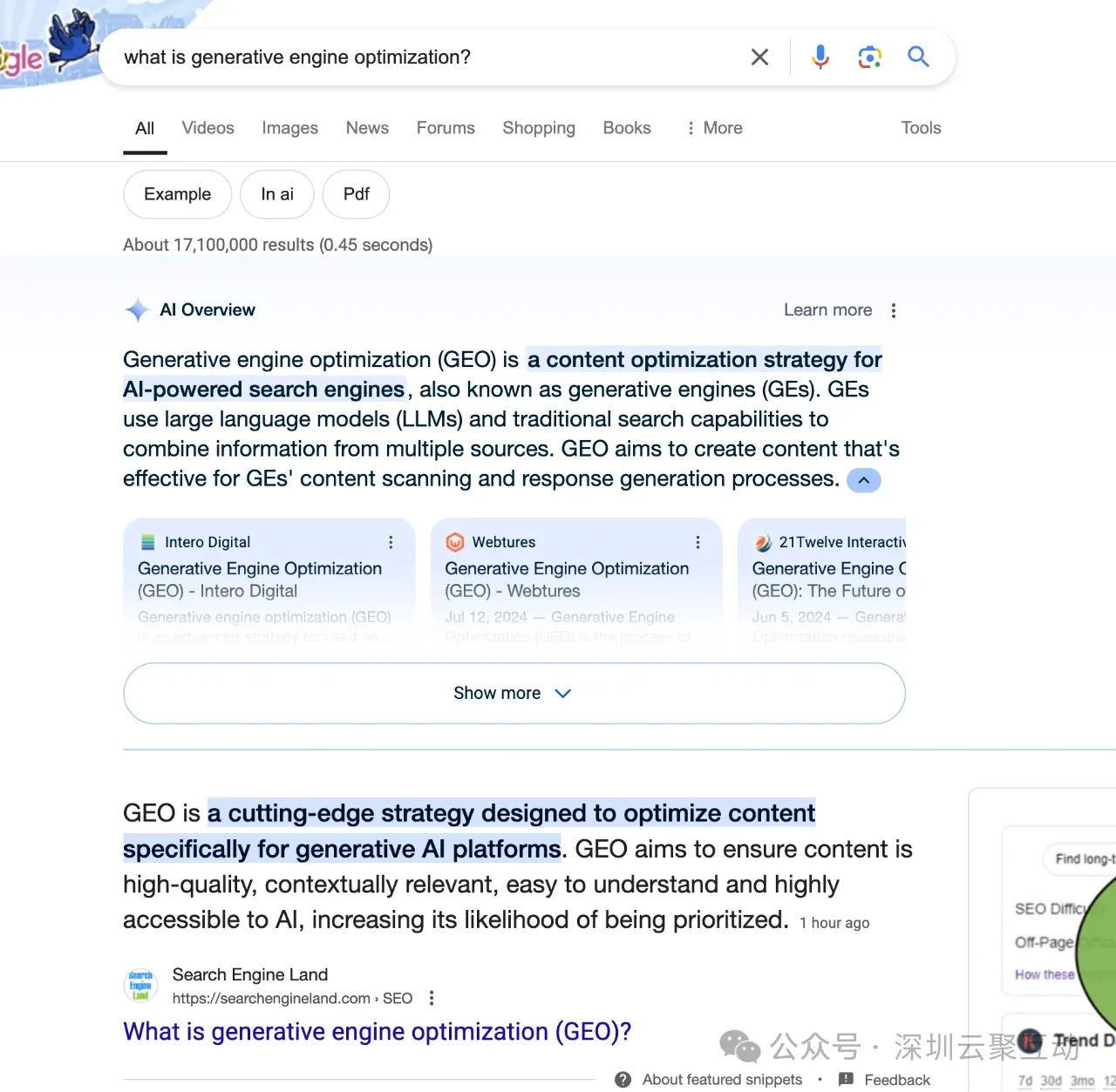Clear the search query with the X icon
The image size is (1116, 1092).
click(759, 58)
